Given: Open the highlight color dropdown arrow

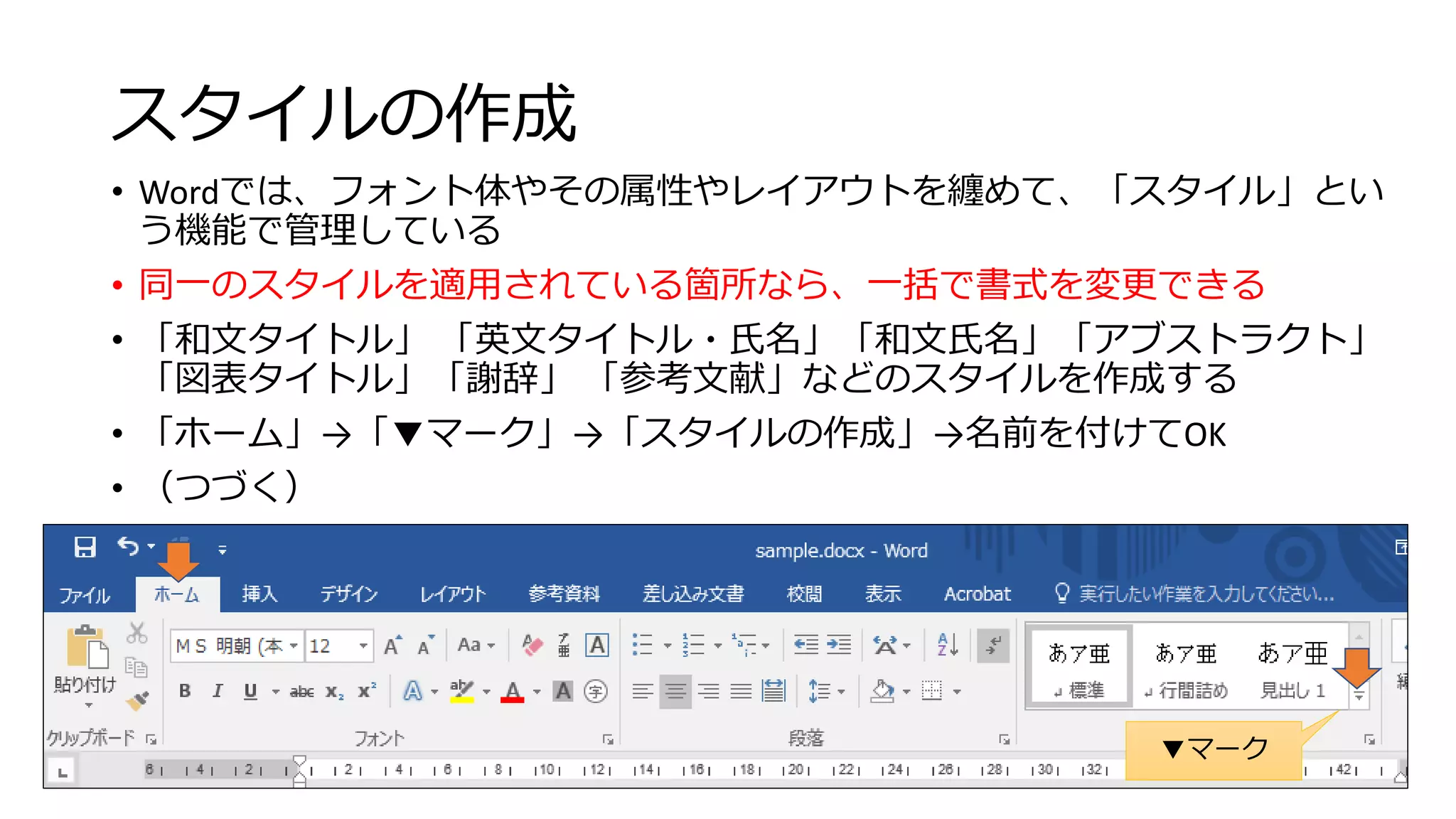Looking at the screenshot, I should coord(487,691).
